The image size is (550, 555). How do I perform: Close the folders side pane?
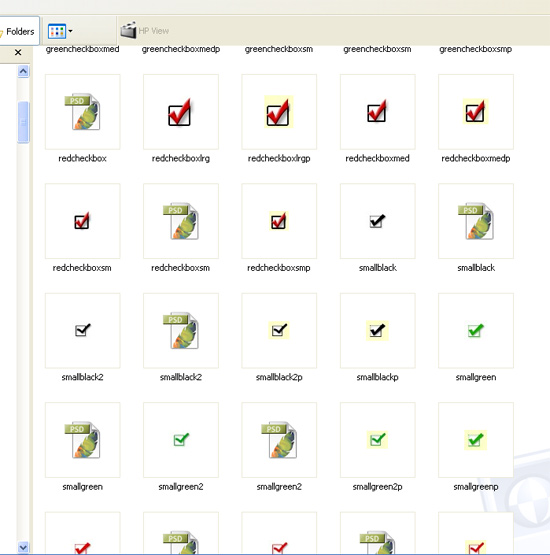point(18,53)
